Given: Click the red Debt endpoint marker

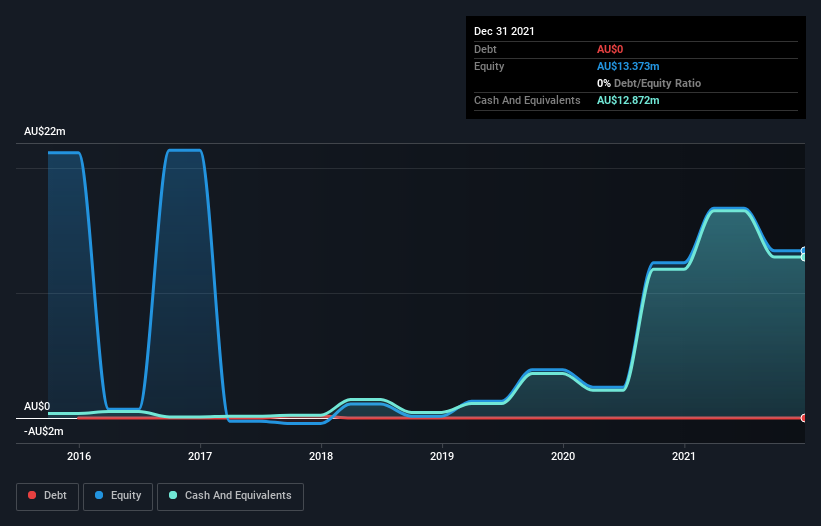Looking at the screenshot, I should click(x=804, y=418).
